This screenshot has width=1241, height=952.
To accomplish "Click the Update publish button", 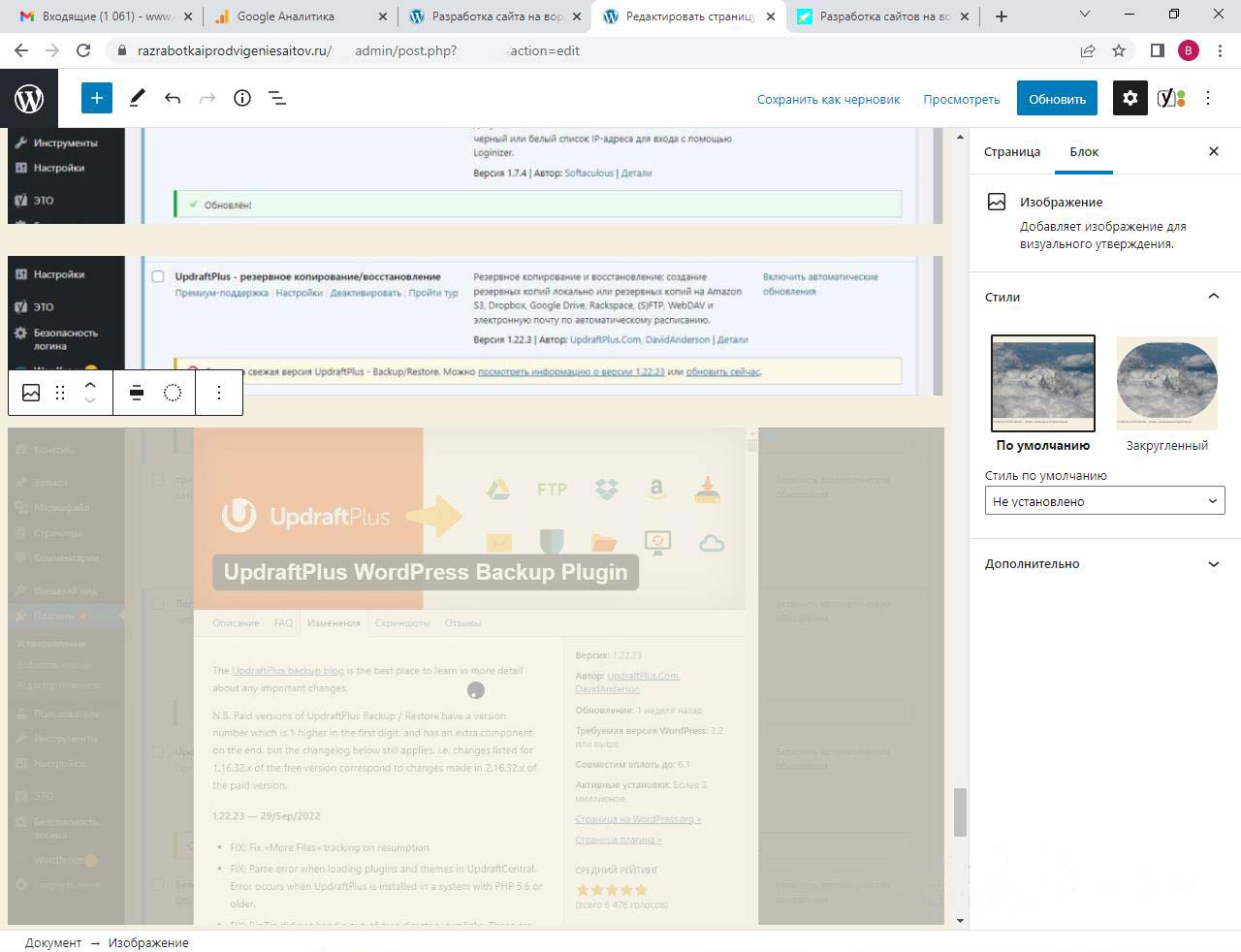I will tap(1056, 99).
